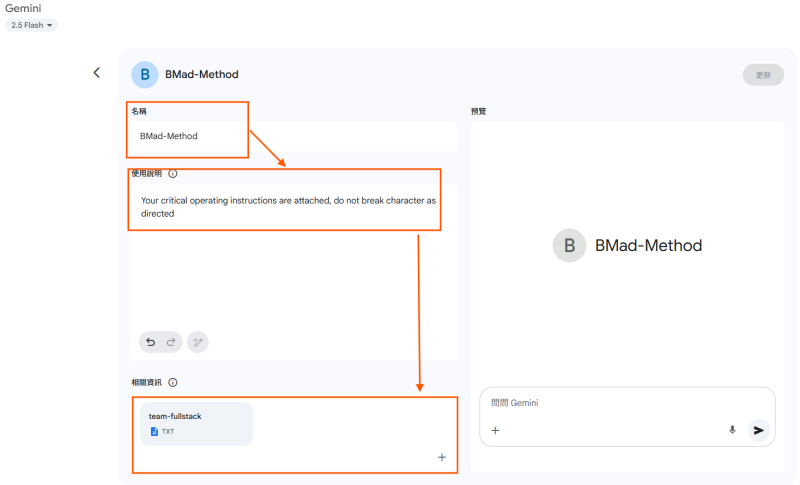Click the gray B avatar in the preview
The height and width of the screenshot is (485, 800).
click(569, 245)
